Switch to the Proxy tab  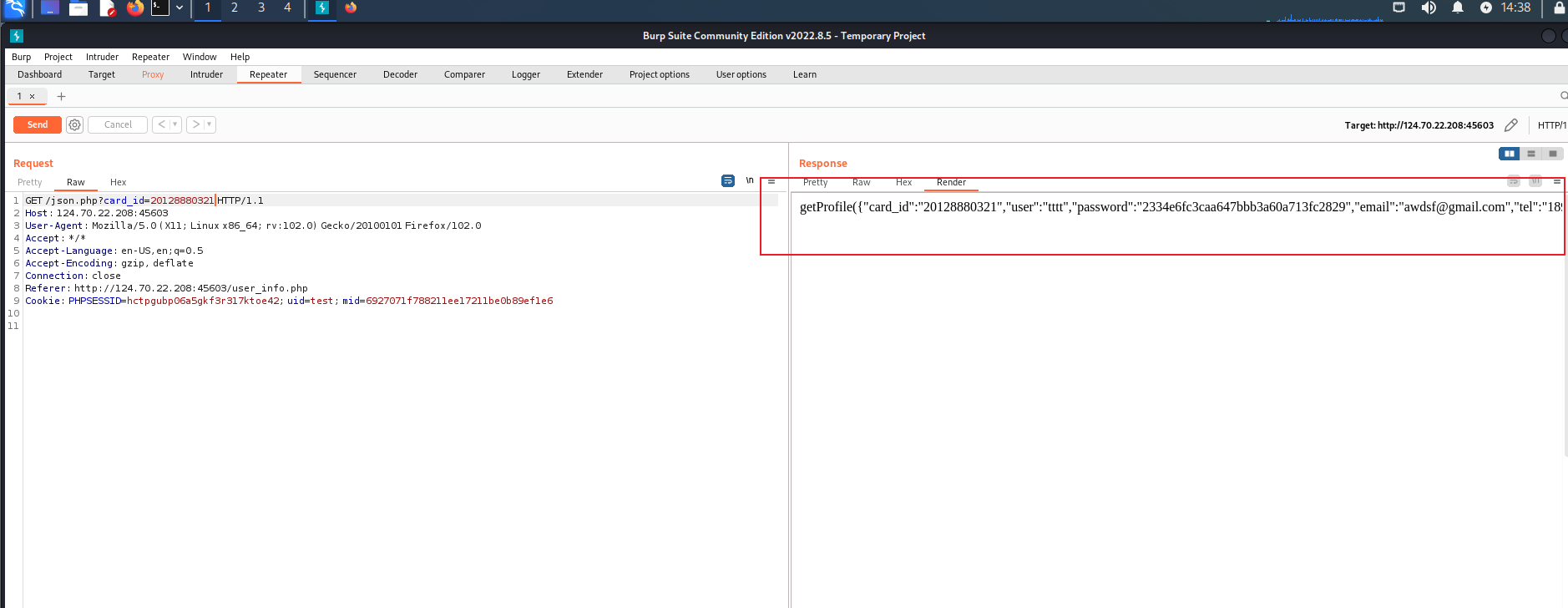[x=153, y=74]
